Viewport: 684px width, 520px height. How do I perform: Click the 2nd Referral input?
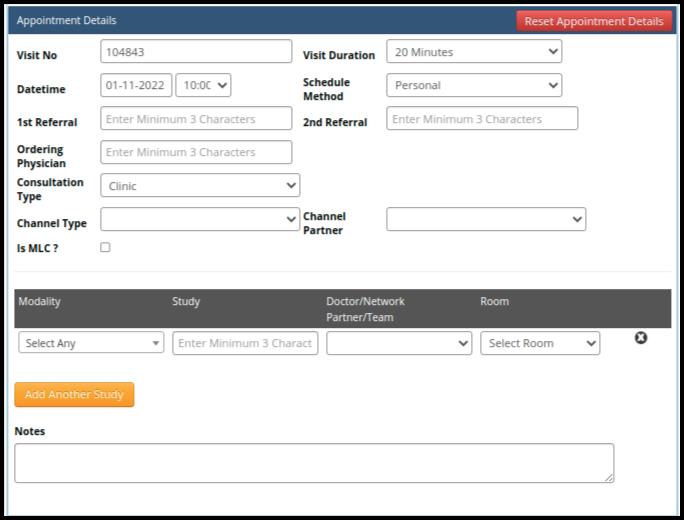[x=482, y=118]
